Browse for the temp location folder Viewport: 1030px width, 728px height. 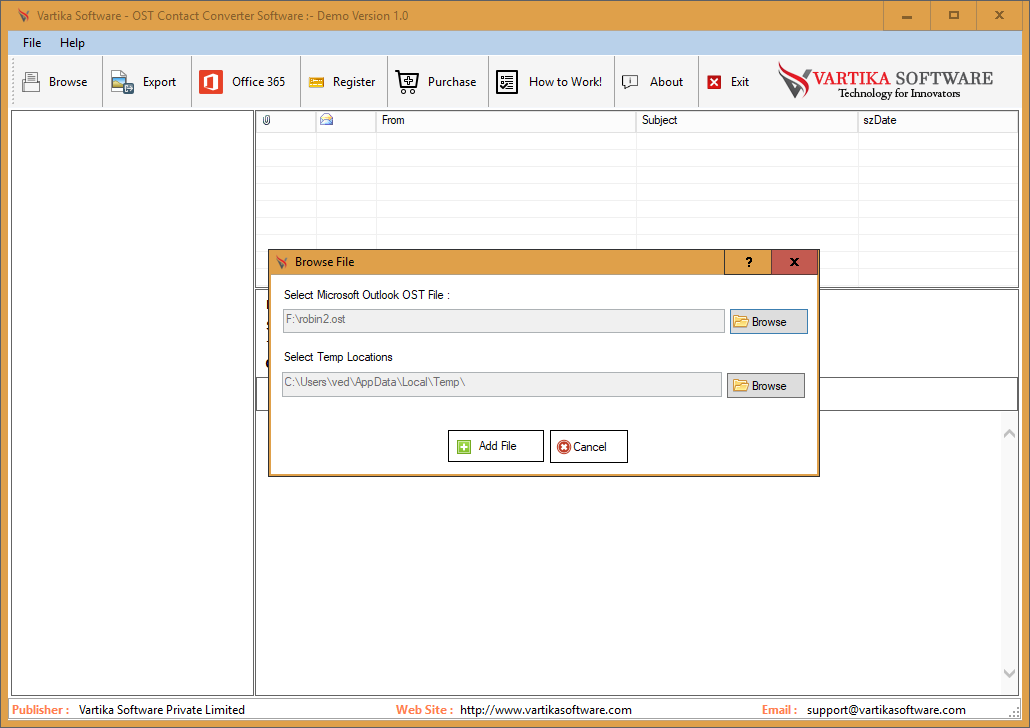765,386
